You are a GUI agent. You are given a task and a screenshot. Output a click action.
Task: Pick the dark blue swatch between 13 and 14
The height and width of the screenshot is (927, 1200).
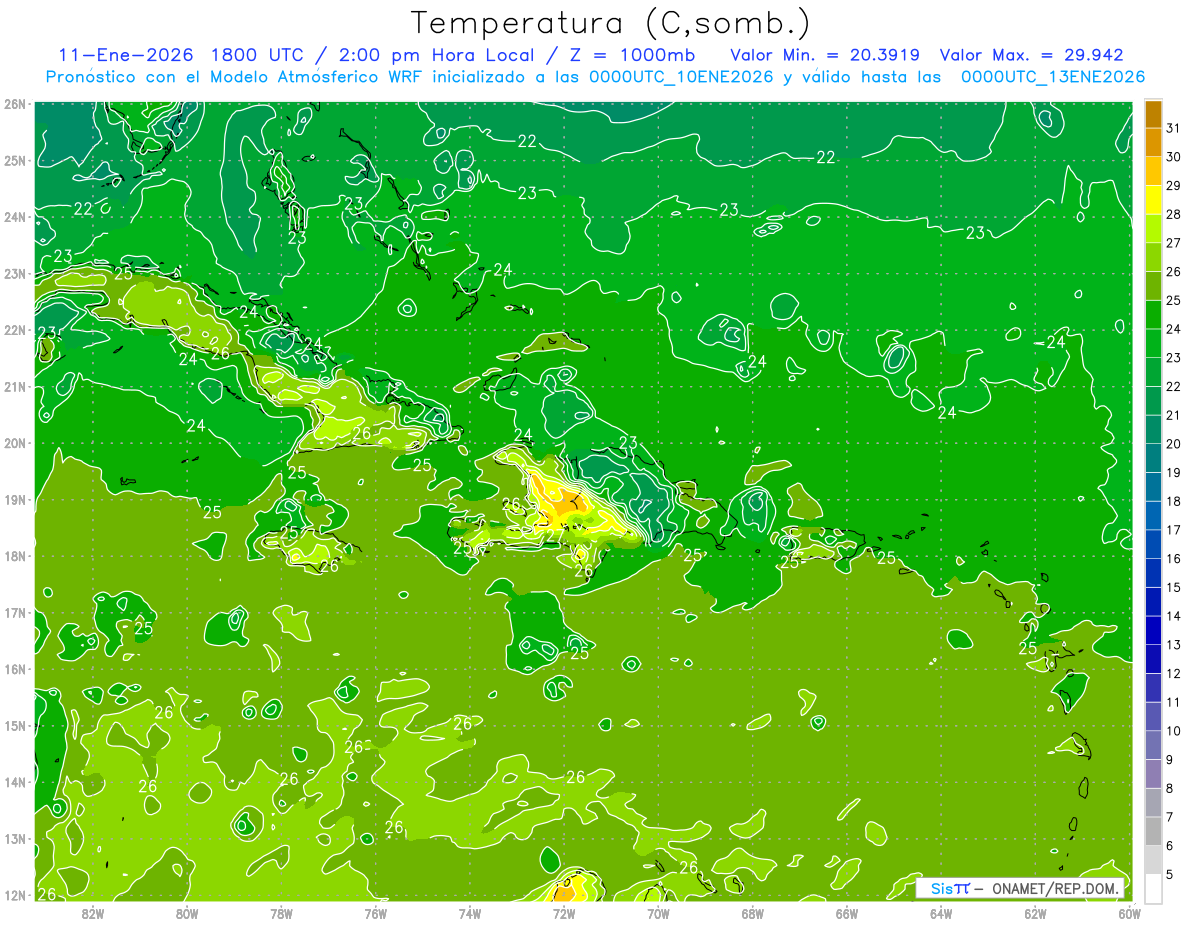pos(1153,631)
